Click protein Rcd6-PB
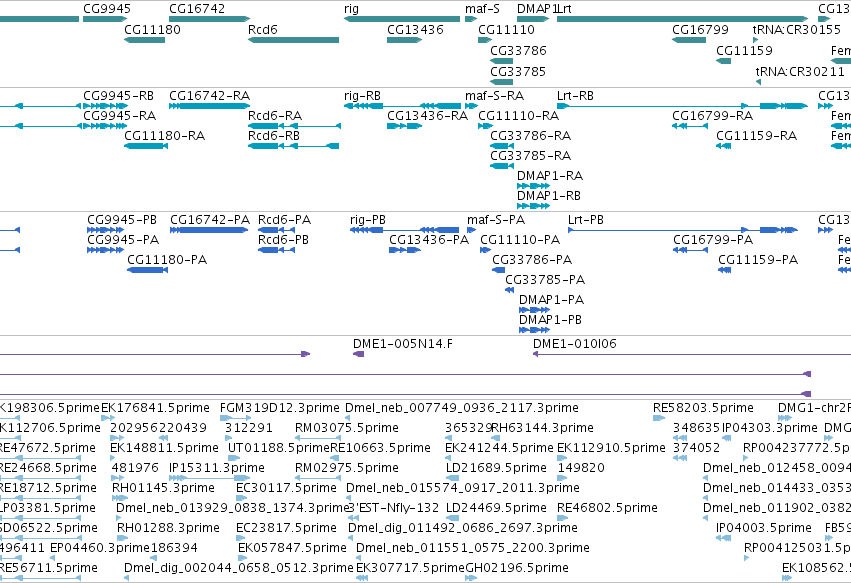The width and height of the screenshot is (851, 583). (x=283, y=240)
